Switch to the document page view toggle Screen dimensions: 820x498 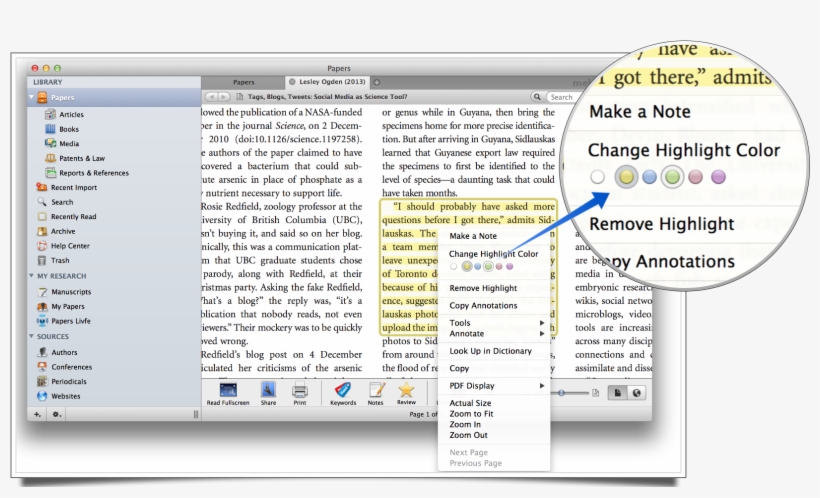(617, 393)
